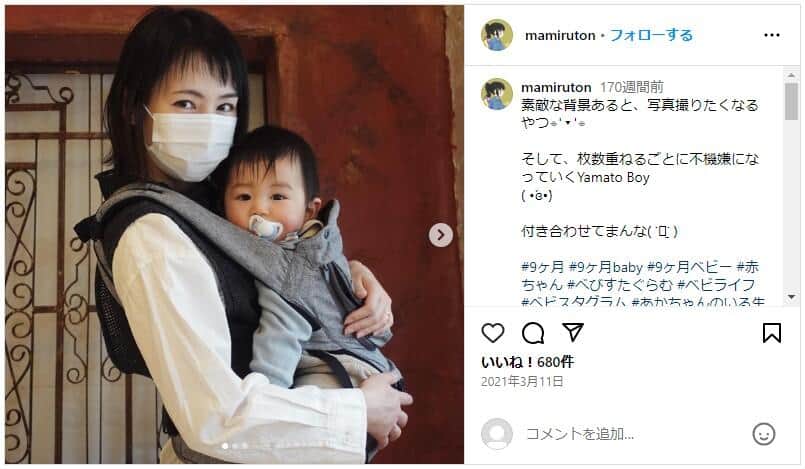Open mamiruton username in caption
Viewport: 805px width, 469px height.
coord(556,87)
